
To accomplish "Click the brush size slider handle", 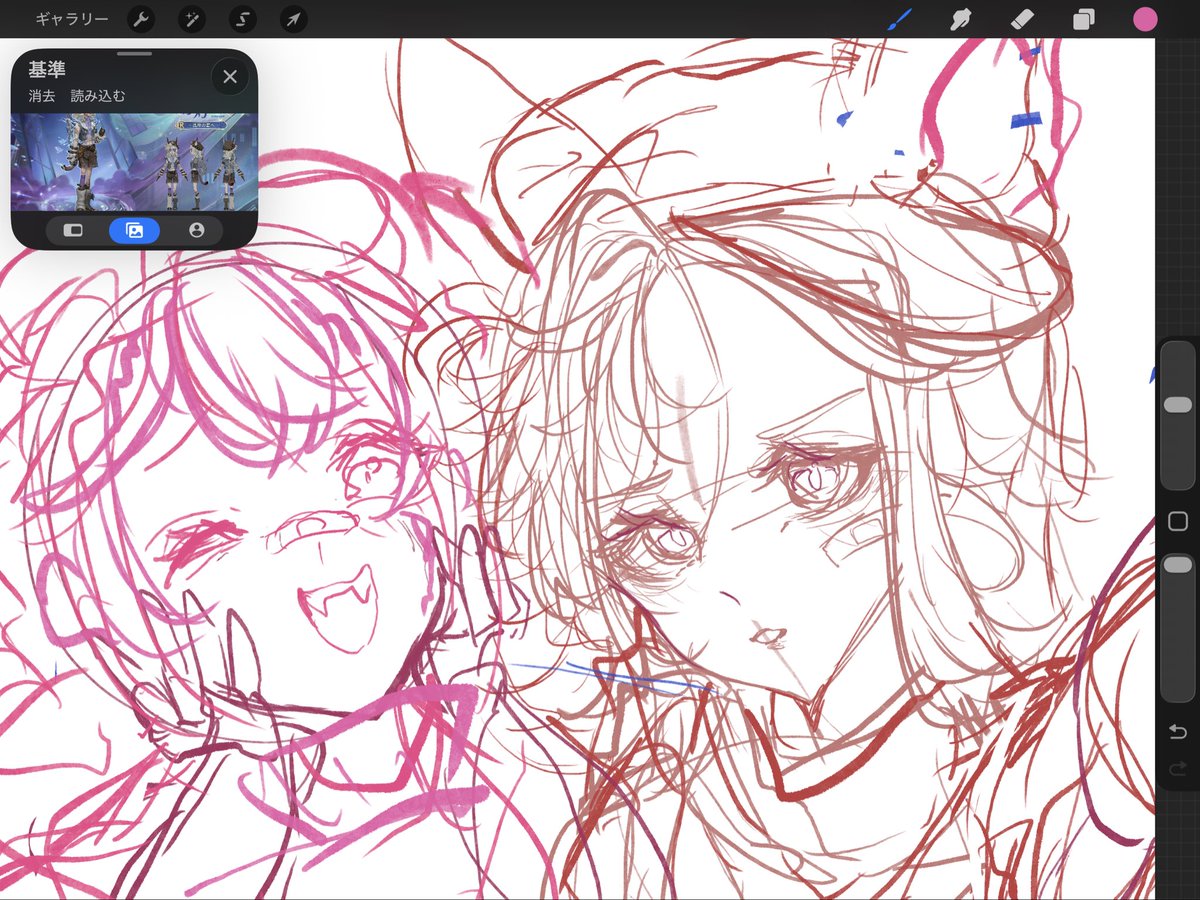I will coord(1178,405).
